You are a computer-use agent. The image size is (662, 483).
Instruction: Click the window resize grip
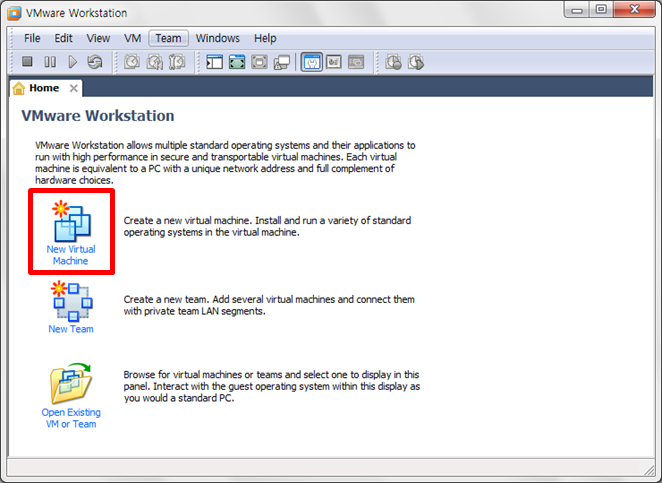coord(649,469)
